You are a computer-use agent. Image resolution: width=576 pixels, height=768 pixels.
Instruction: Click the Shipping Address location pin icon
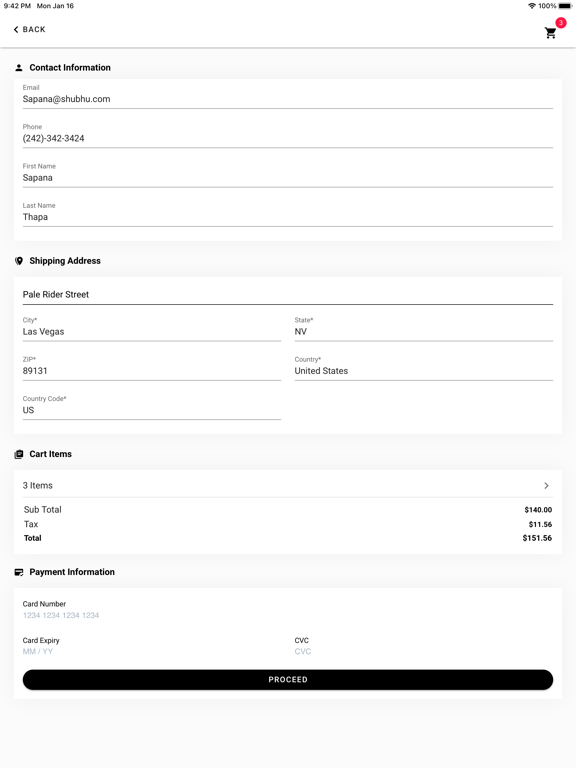[x=19, y=261]
